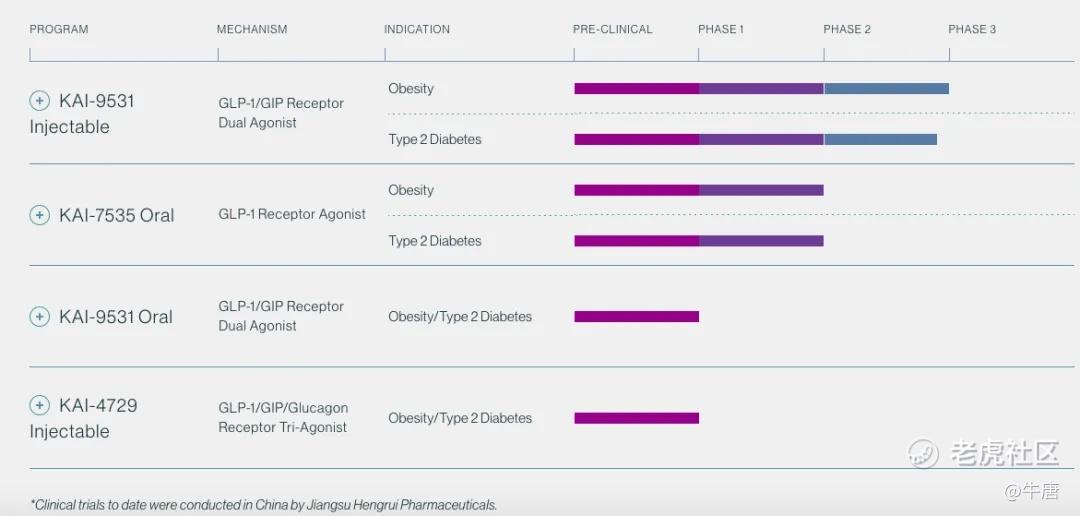
Task: Click the GLP-1 Receptor Agonist mechanism text
Action: point(292,214)
